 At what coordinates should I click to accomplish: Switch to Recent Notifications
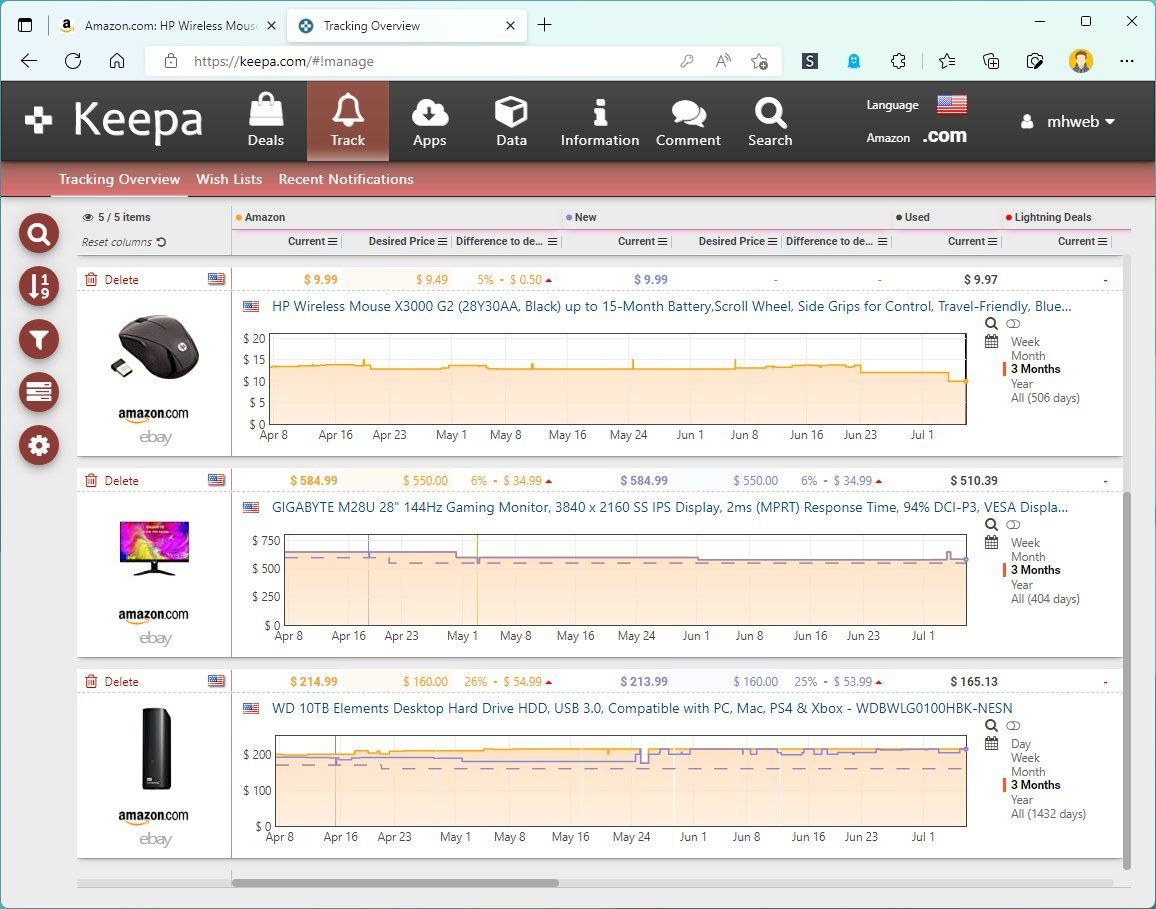coord(345,179)
